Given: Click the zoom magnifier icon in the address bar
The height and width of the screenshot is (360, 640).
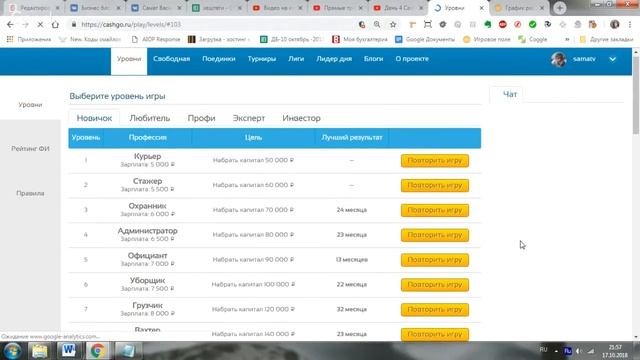Looking at the screenshot, I should point(377,24).
